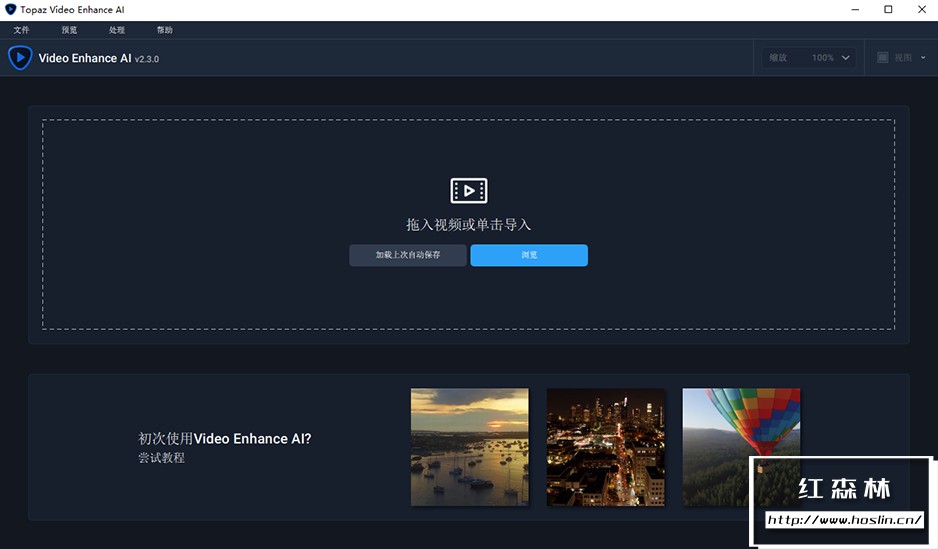Click the 视图 layout icon
This screenshot has height=549, width=938.
(882, 57)
